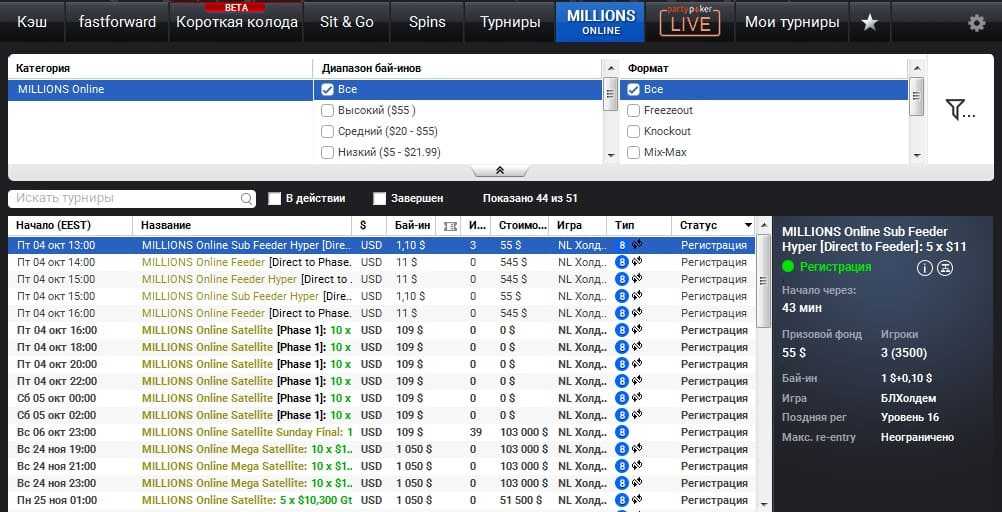Select the Feeder Hyper row at Fri 15:00
Viewport: 1002px width, 512px height.
click(382, 279)
